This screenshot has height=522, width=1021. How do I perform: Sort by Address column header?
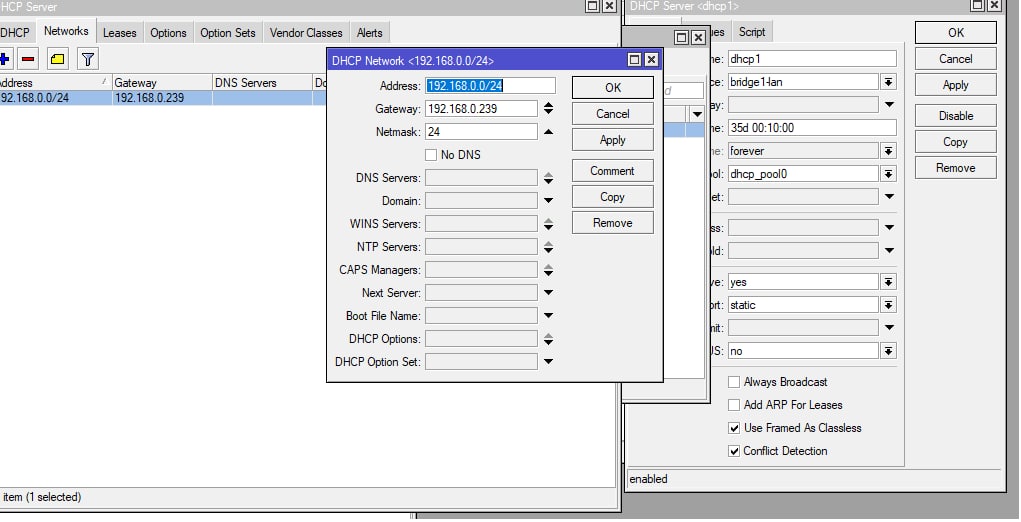(x=55, y=83)
